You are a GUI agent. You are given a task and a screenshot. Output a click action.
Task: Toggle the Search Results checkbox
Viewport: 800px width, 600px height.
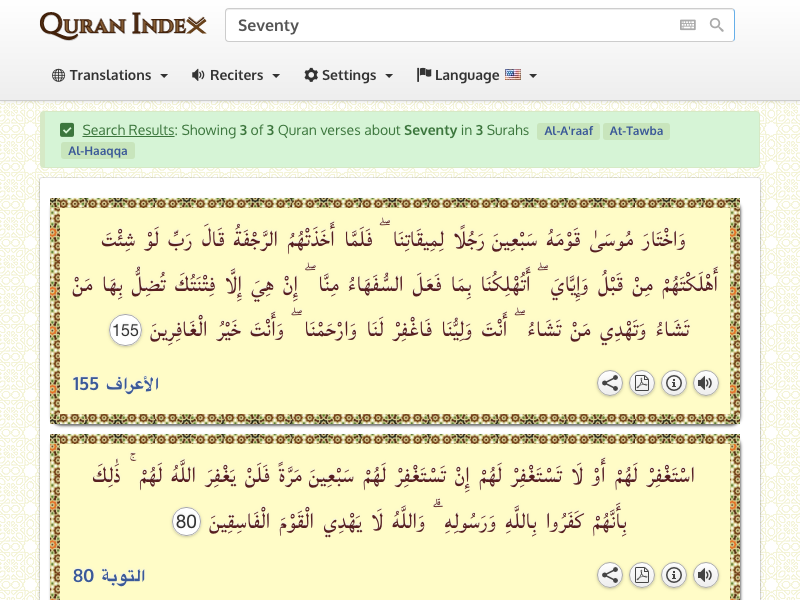[67, 130]
